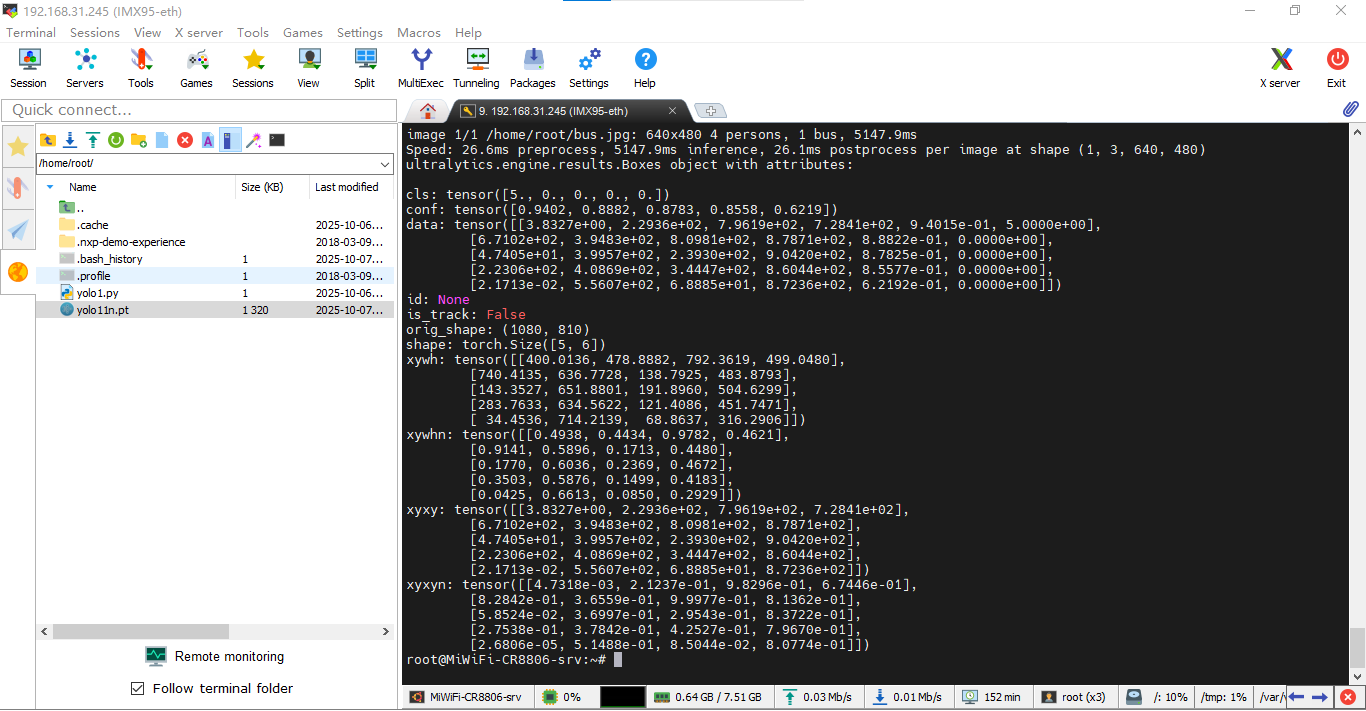The height and width of the screenshot is (711, 1366).
Task: Open the .cache folder row
Action: pyautogui.click(x=216, y=225)
